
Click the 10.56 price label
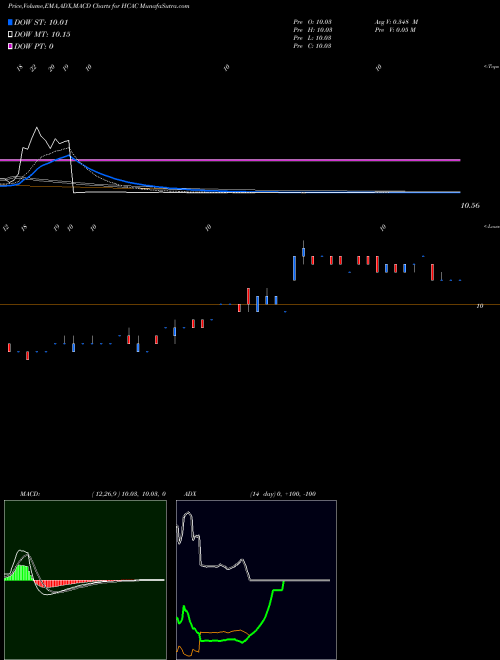pos(470,206)
